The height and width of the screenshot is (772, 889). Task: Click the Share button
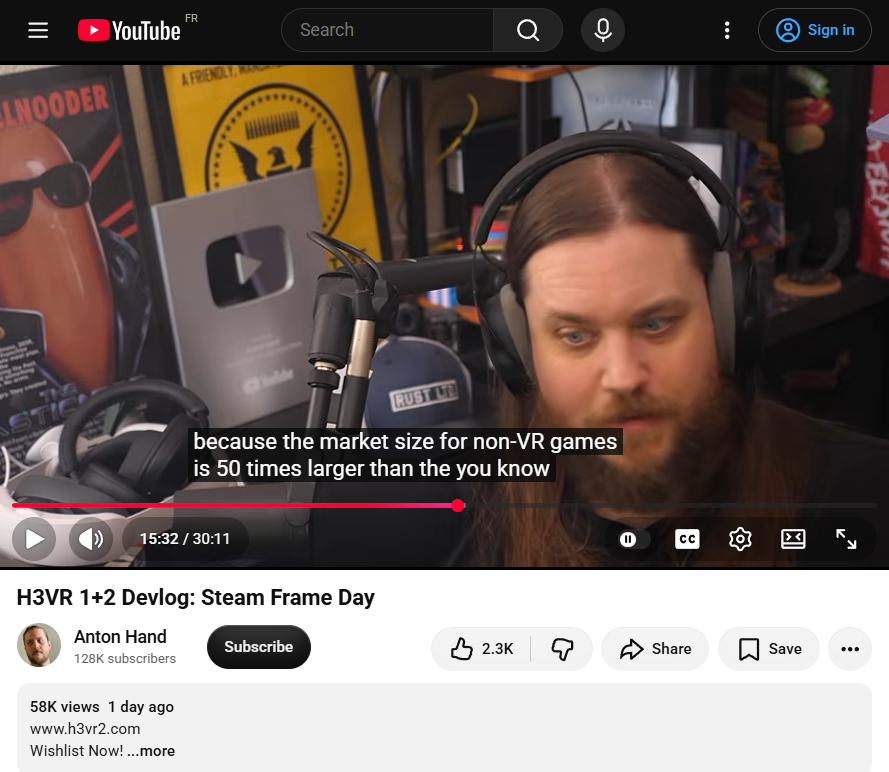coord(655,648)
